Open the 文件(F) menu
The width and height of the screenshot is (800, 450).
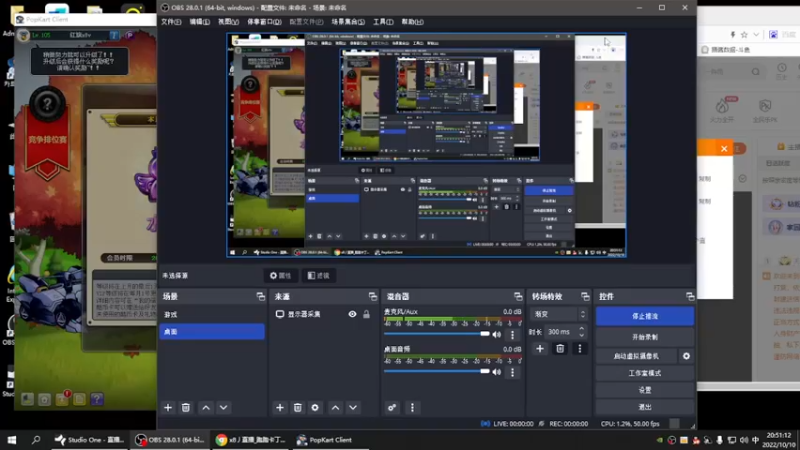click(x=171, y=22)
